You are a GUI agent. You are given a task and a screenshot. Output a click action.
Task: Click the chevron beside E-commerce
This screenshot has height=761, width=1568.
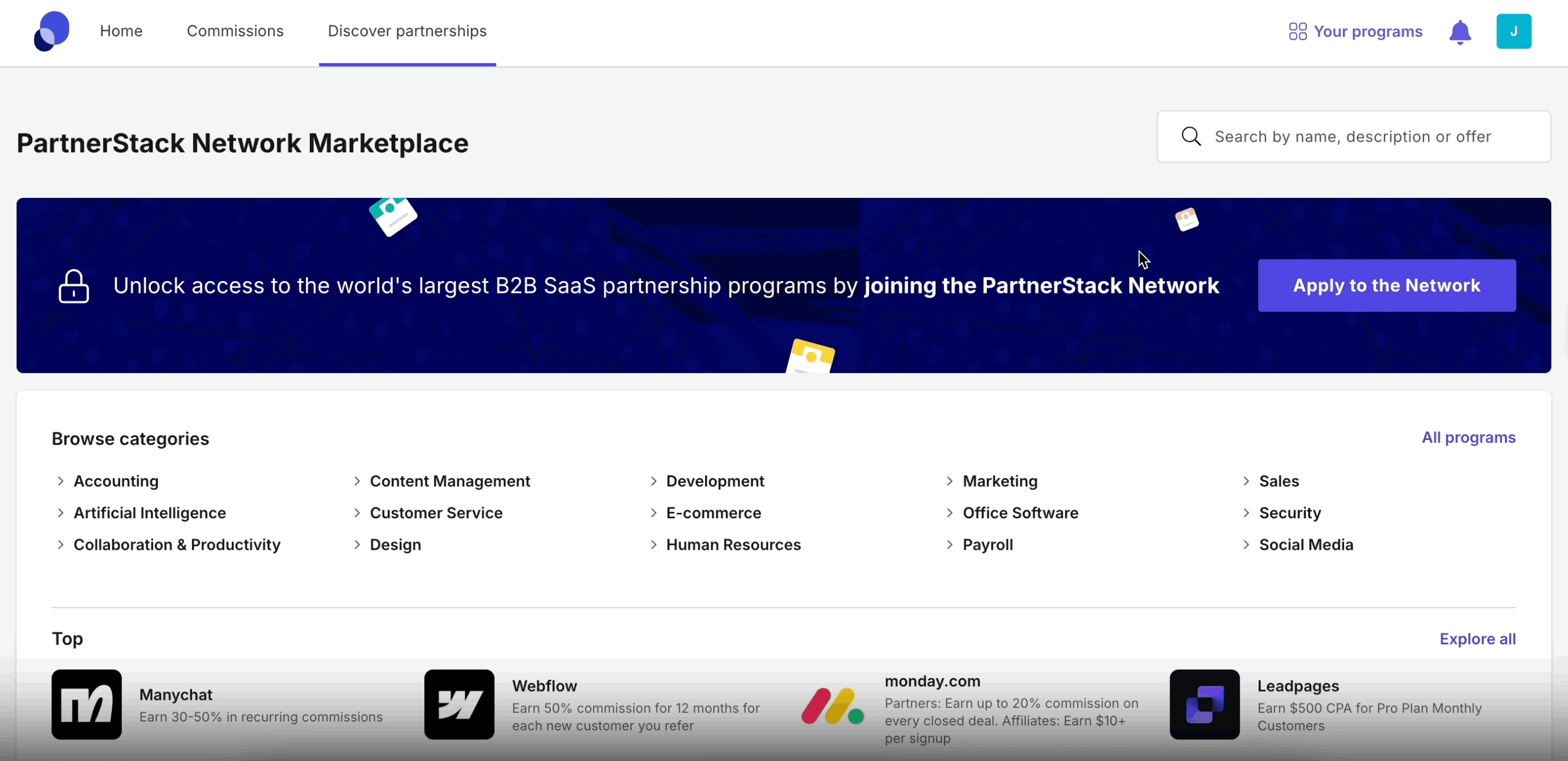(x=653, y=513)
